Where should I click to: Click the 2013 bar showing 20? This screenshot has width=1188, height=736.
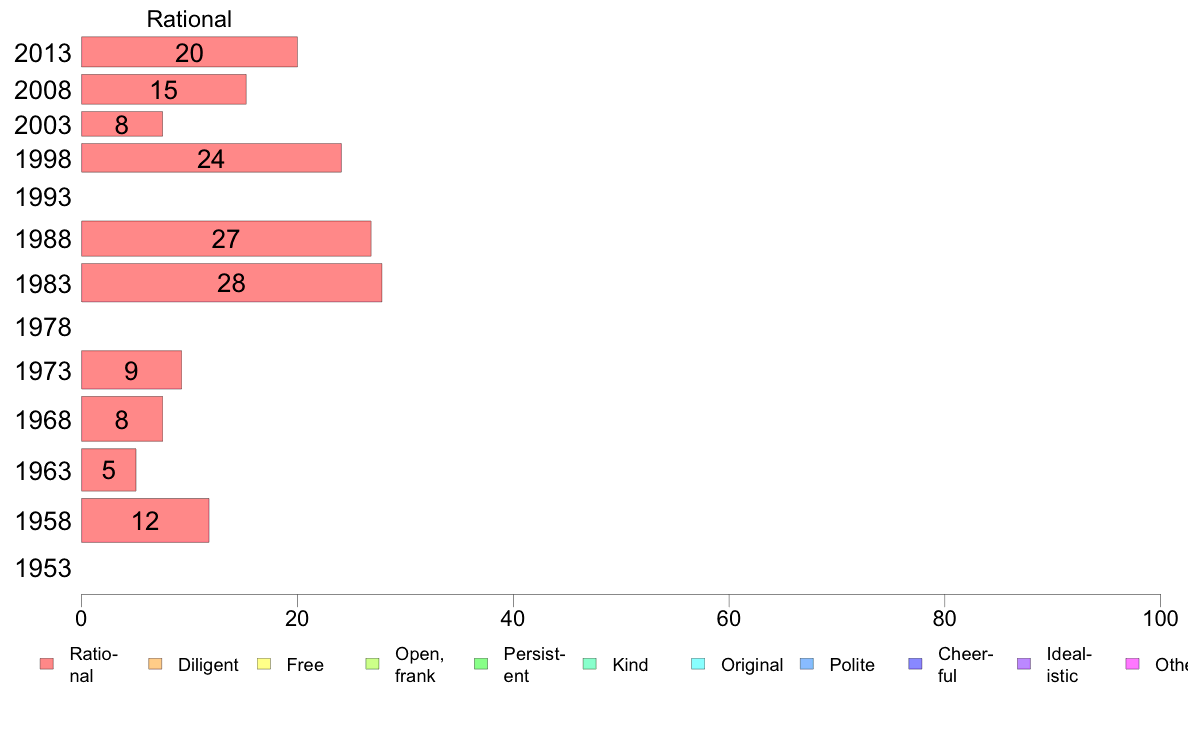point(189,52)
